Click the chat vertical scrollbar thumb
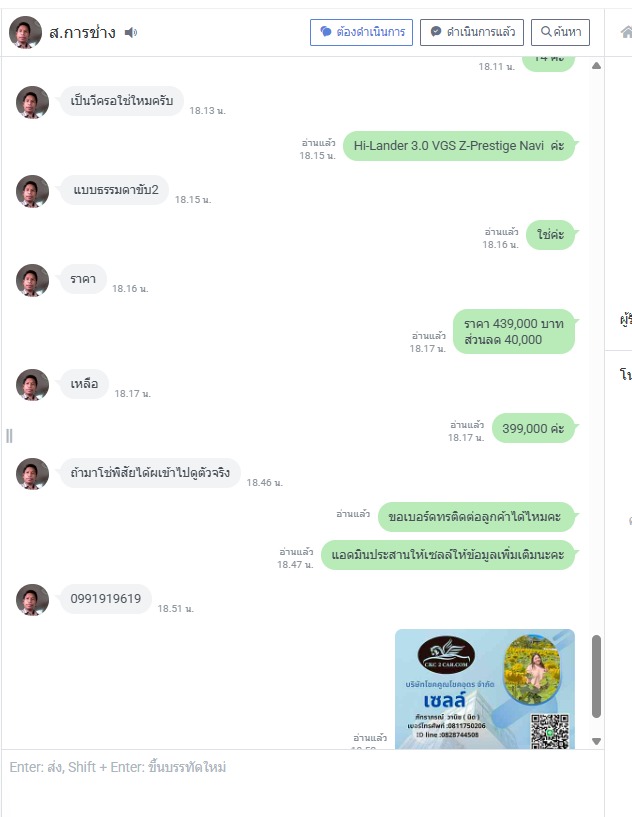The image size is (632, 817). pos(597,676)
